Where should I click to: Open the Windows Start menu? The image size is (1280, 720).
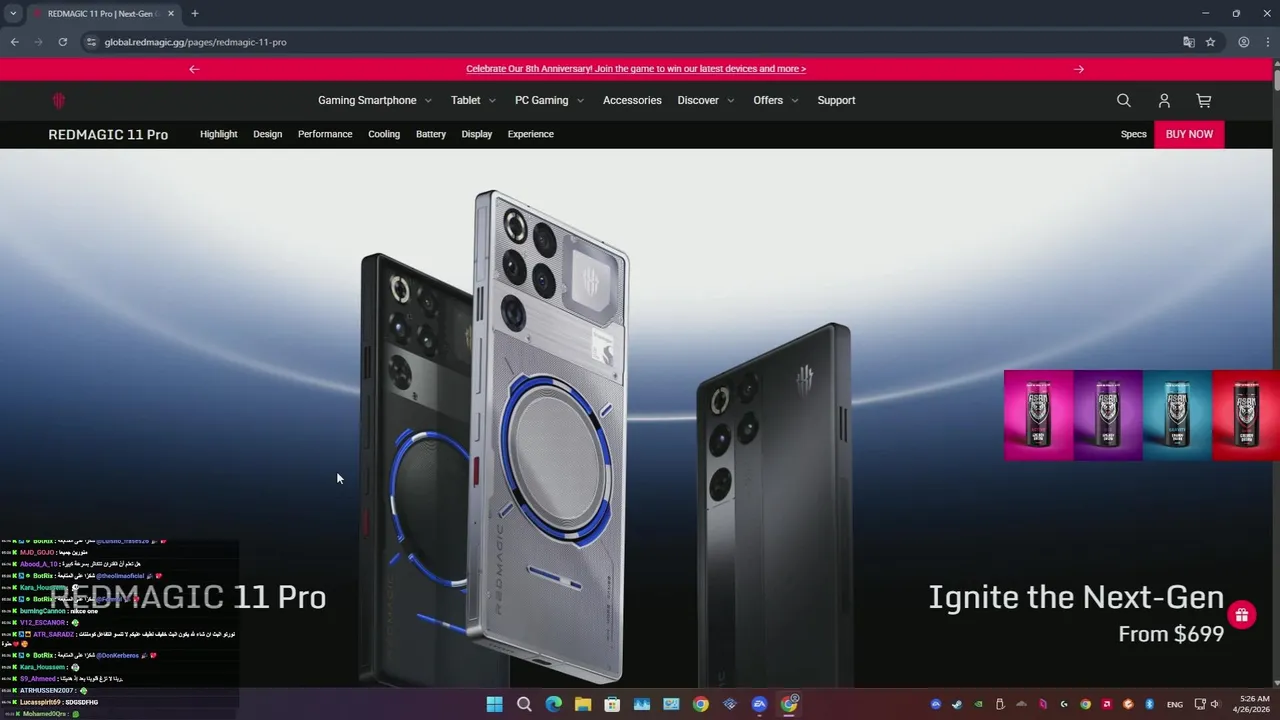[494, 704]
